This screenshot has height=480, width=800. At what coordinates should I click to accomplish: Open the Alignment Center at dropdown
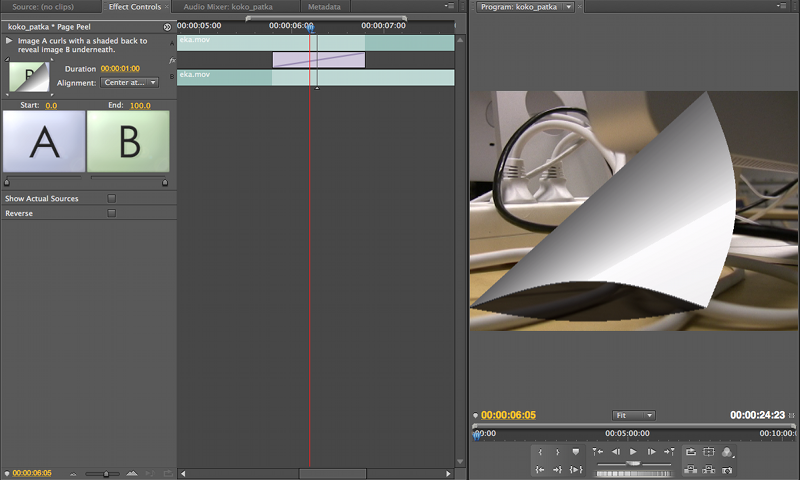pos(130,82)
